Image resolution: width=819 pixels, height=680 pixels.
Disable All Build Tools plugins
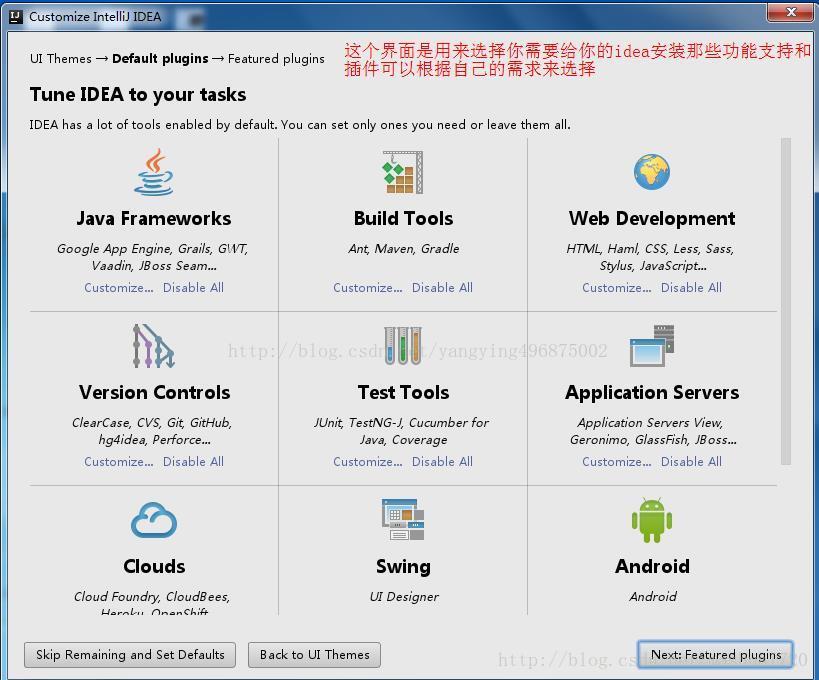click(x=442, y=287)
